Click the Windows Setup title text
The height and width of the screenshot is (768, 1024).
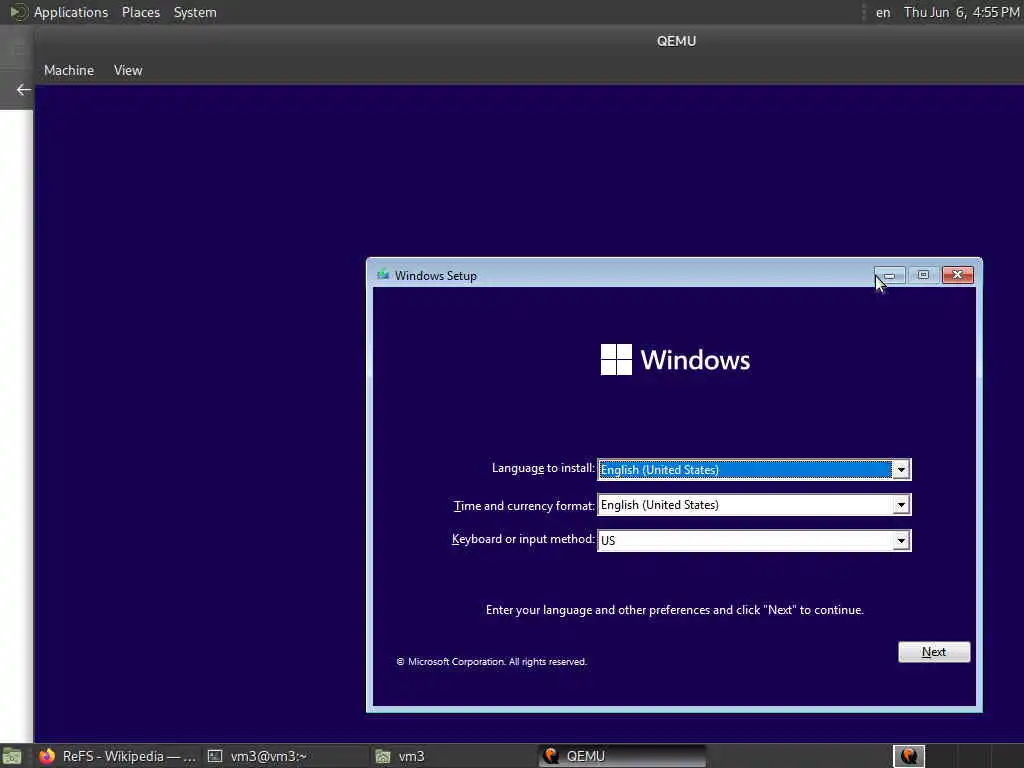(436, 276)
